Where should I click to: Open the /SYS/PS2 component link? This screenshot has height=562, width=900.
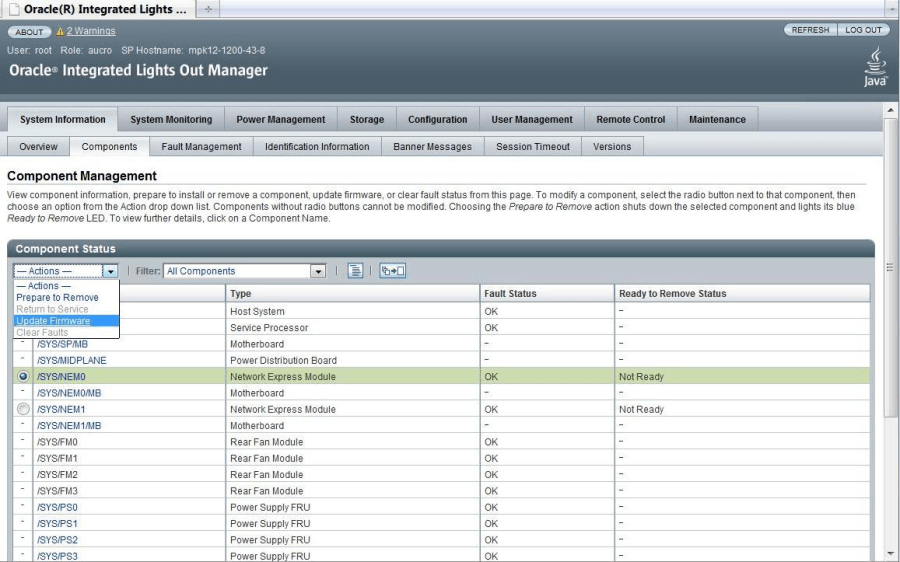pos(57,540)
